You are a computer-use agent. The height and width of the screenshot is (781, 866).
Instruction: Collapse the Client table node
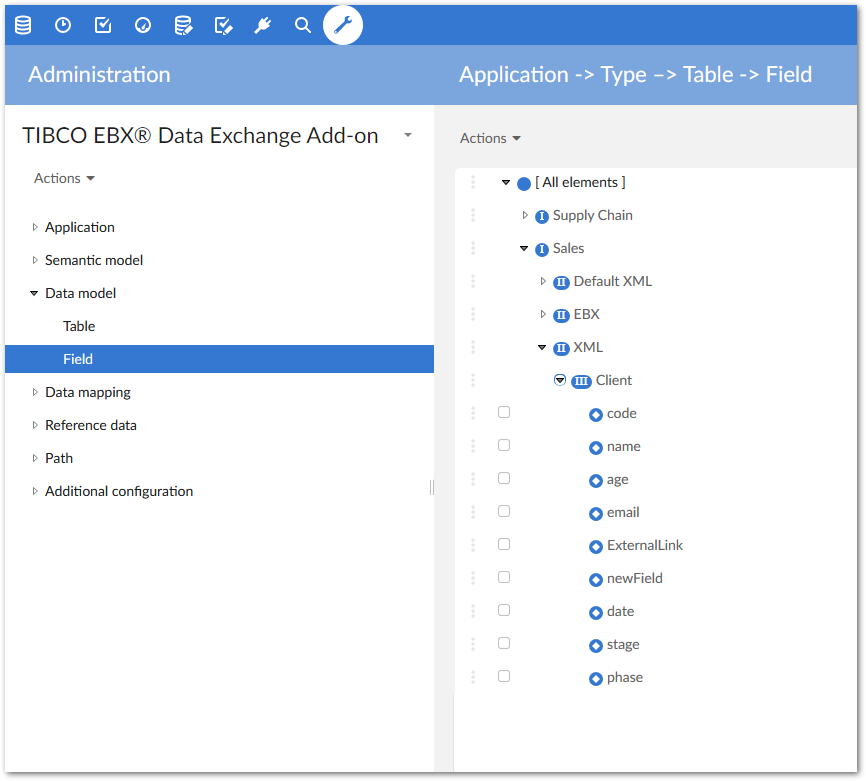[x=560, y=380]
